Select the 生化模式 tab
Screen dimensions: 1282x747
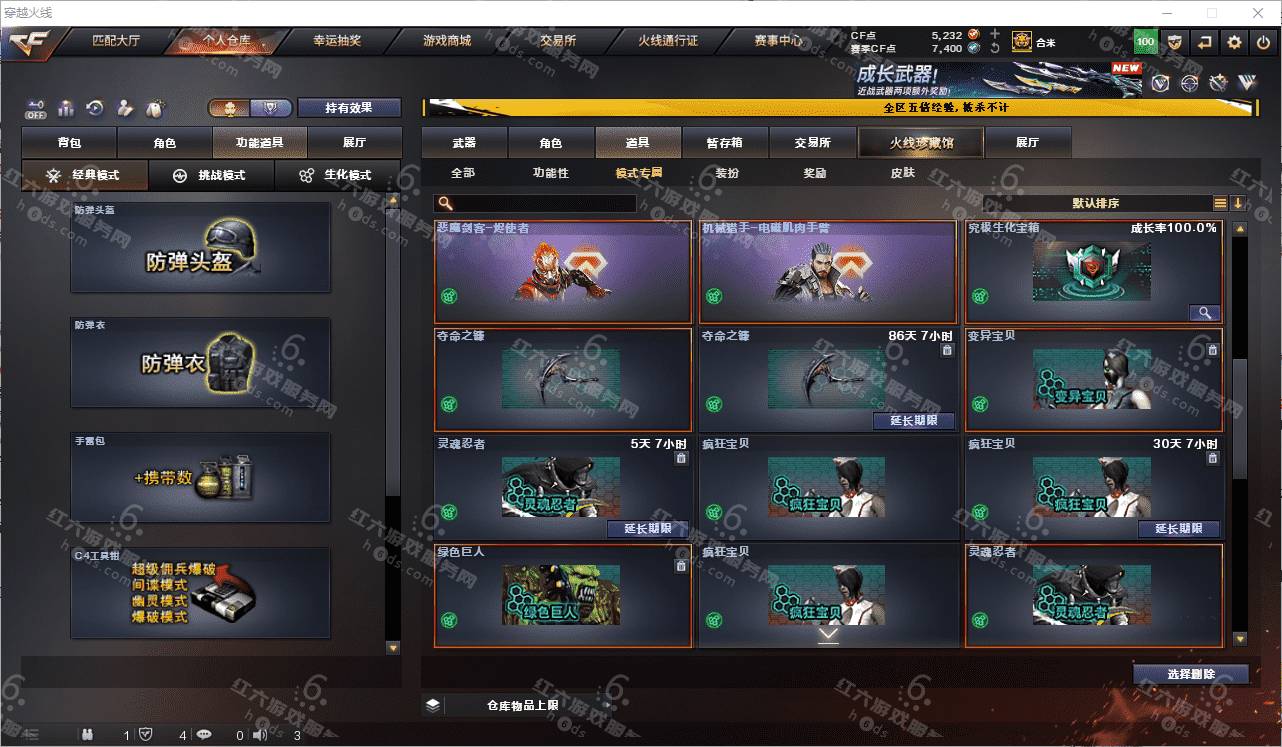(x=336, y=175)
